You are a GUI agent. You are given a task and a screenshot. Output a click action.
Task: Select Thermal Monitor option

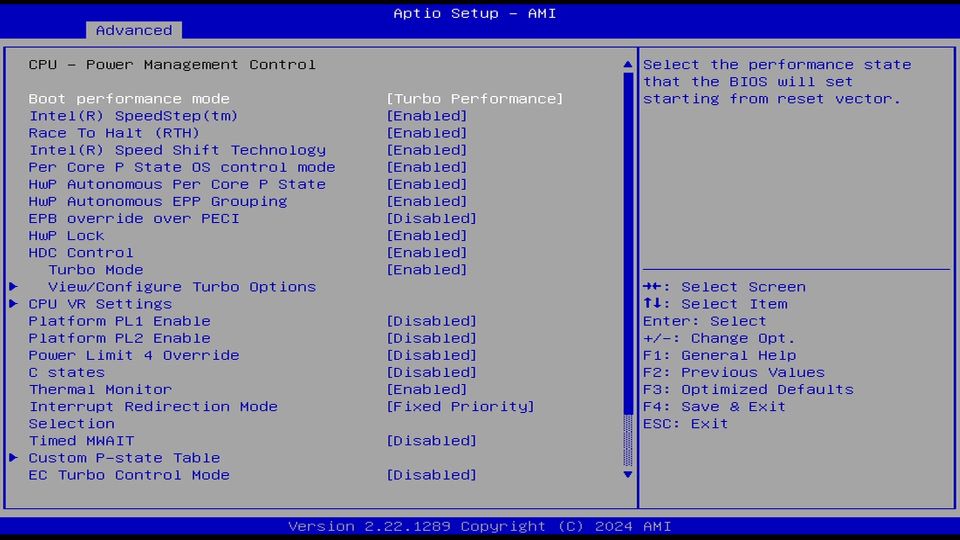(x=100, y=390)
